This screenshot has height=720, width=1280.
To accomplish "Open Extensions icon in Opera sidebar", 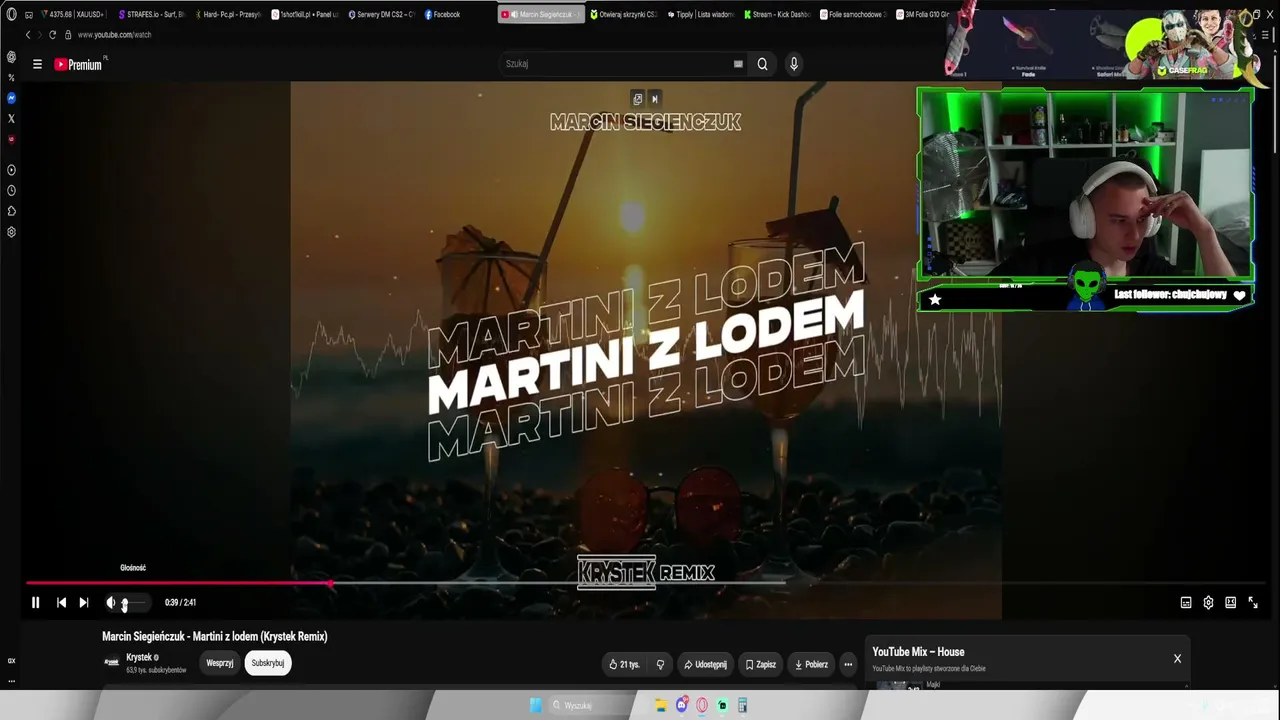I will pos(12,211).
